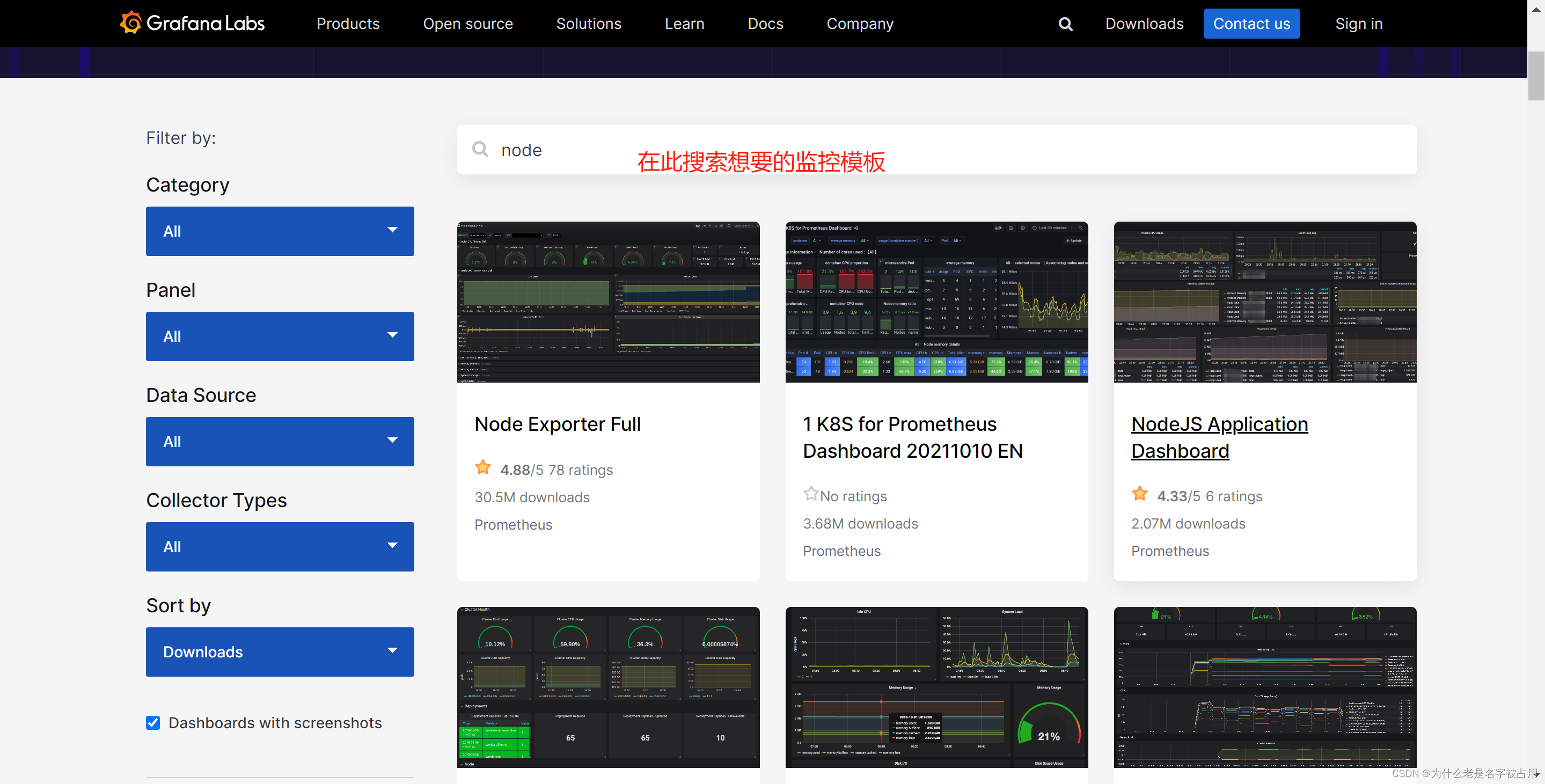Image resolution: width=1545 pixels, height=784 pixels.
Task: Open the Cluster Health dashboard thumbnail
Action: 608,687
